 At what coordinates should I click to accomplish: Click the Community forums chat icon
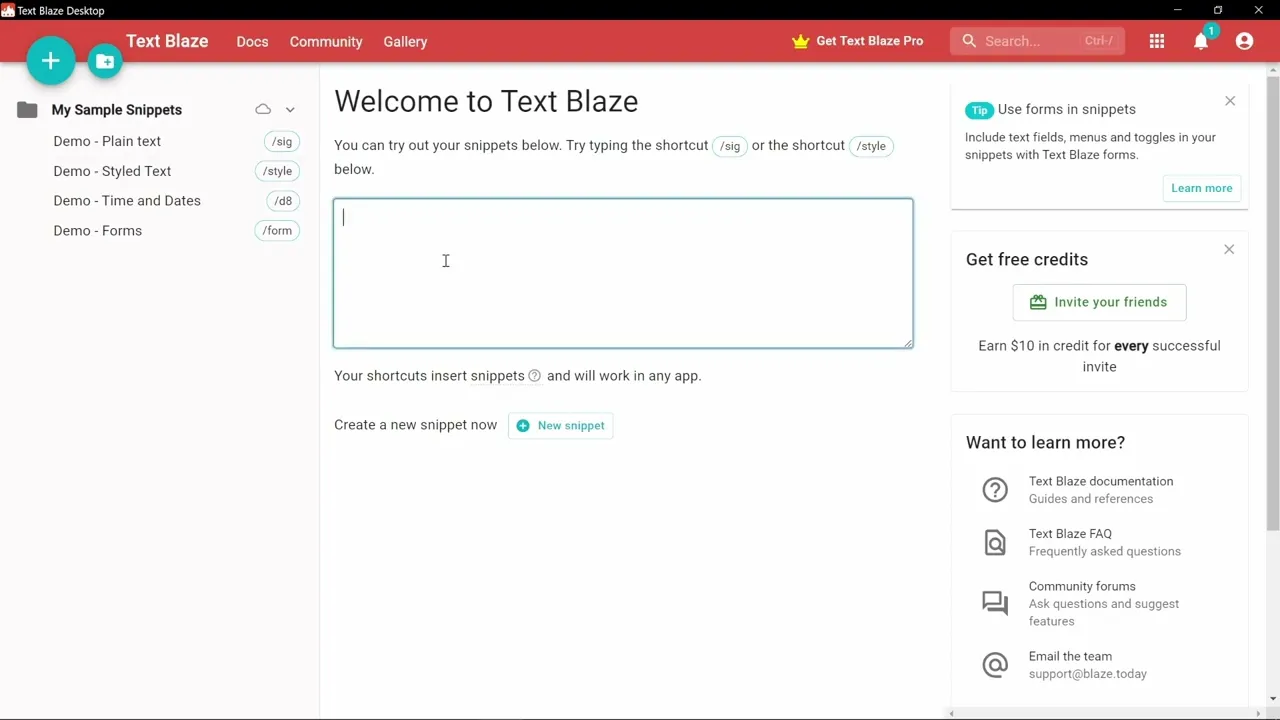995,603
